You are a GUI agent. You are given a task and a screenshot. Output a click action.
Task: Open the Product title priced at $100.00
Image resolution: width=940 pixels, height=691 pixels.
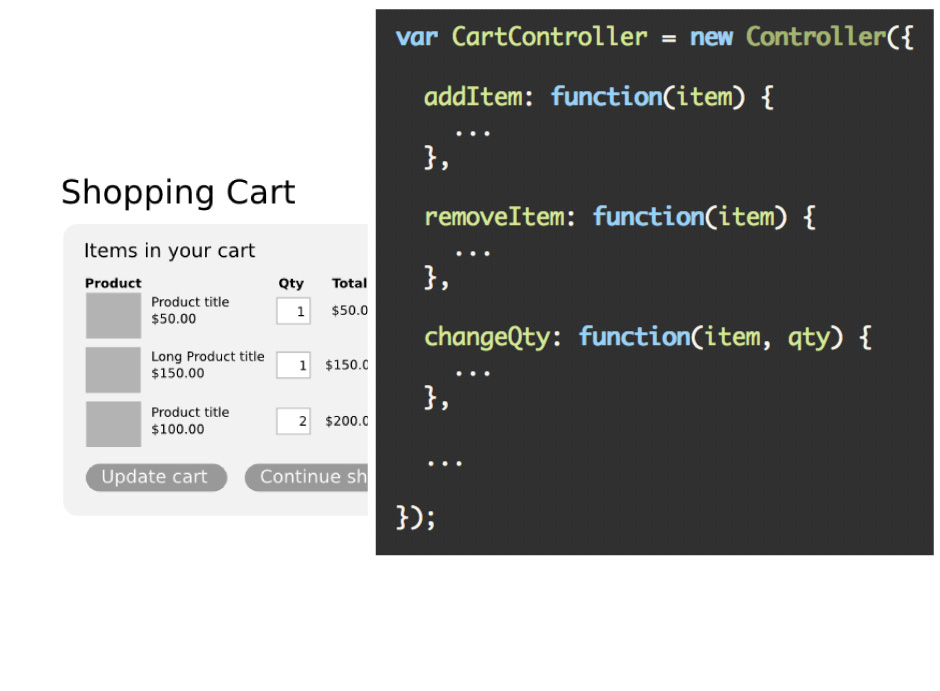pyautogui.click(x=190, y=412)
